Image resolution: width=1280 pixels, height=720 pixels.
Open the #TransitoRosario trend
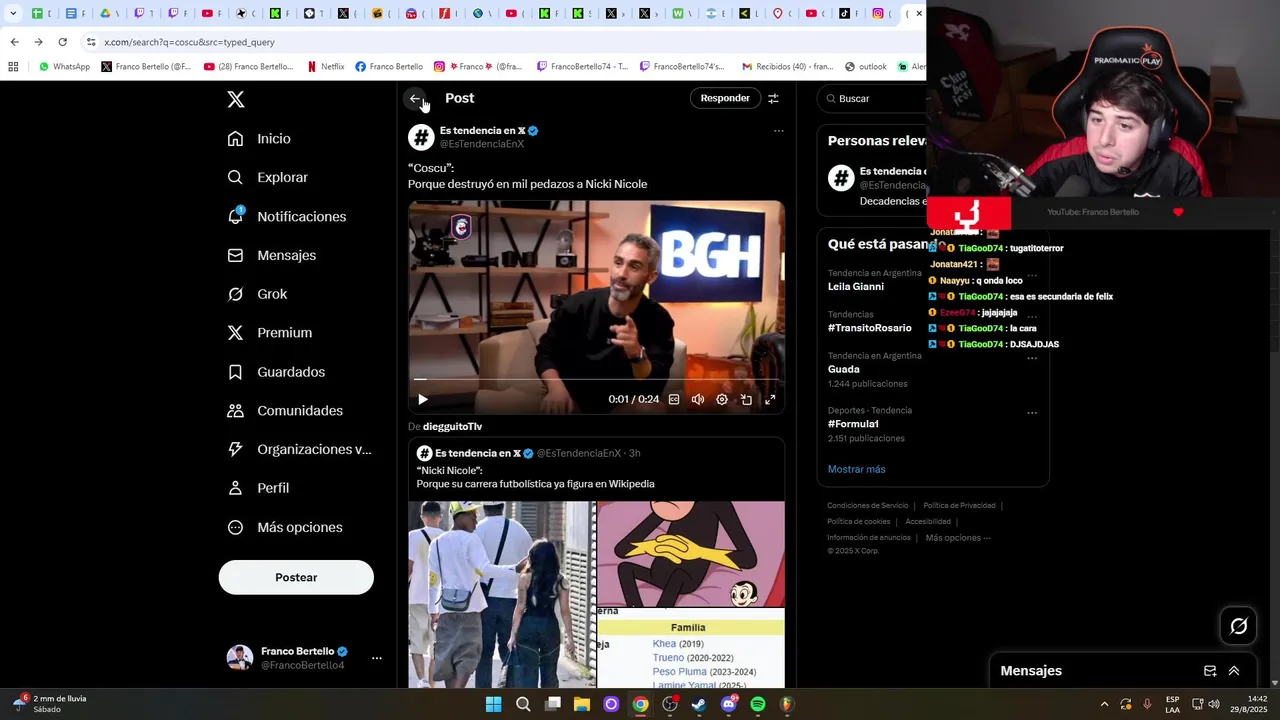869,328
